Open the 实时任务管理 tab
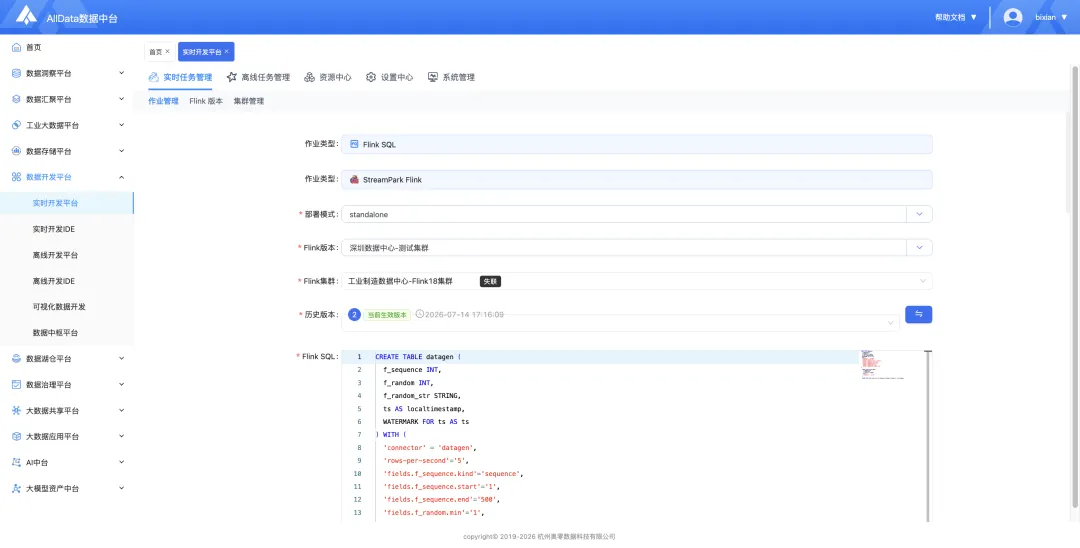 pyautogui.click(x=180, y=77)
